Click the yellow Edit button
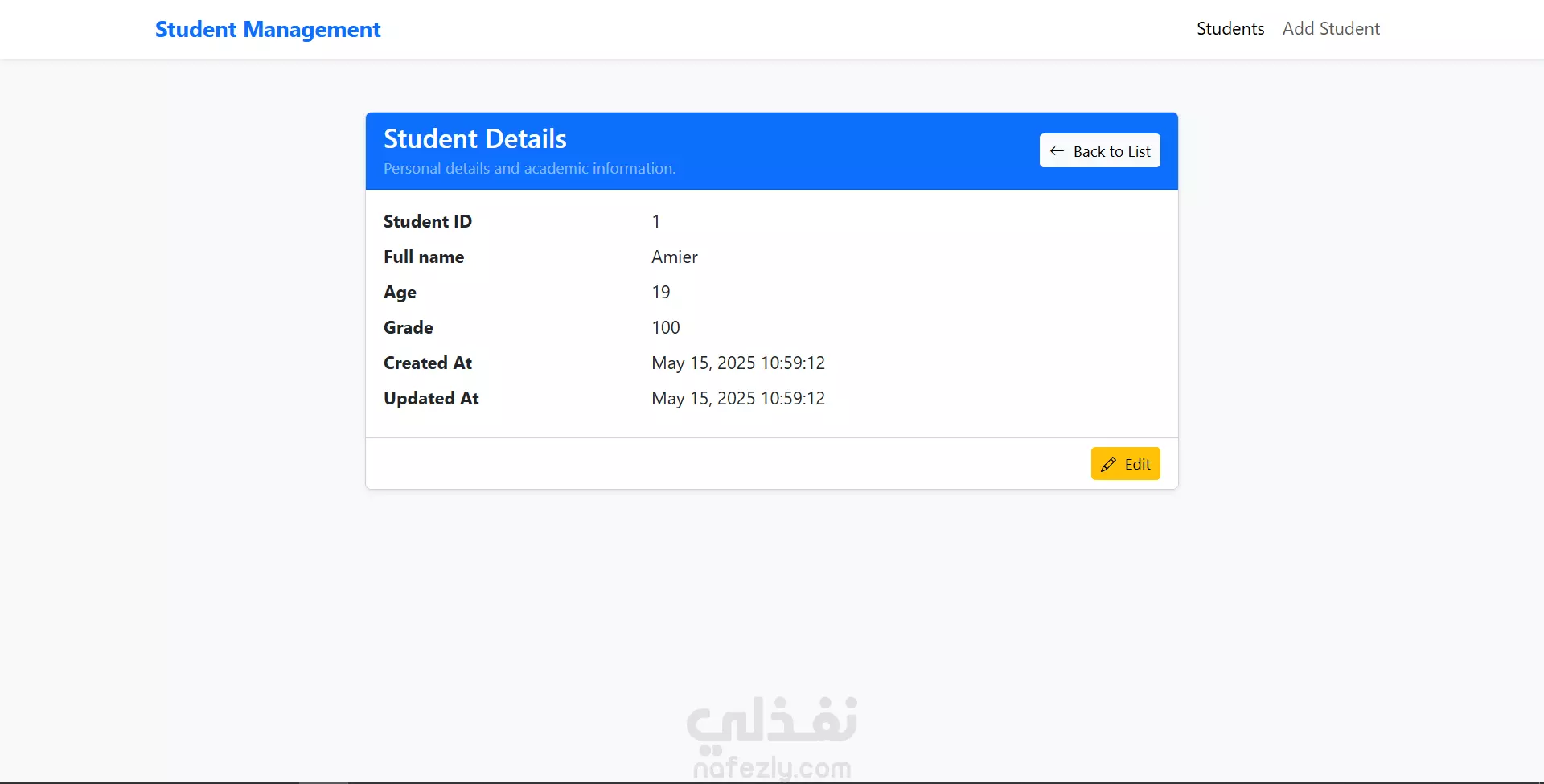This screenshot has height=784, width=1544. pyautogui.click(x=1125, y=464)
